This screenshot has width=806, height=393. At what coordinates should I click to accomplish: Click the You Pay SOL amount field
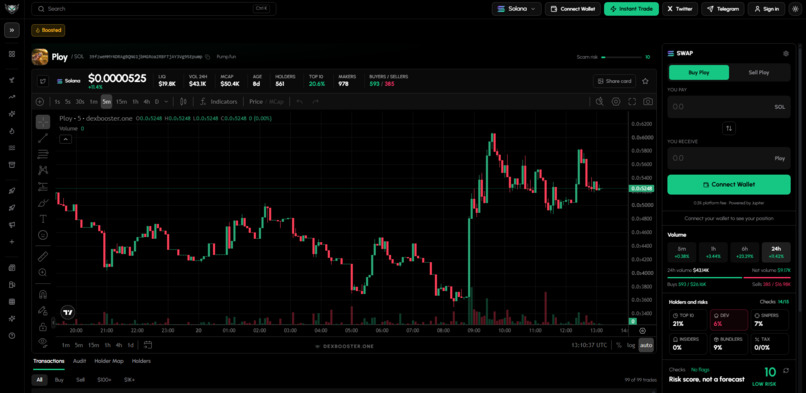point(728,107)
